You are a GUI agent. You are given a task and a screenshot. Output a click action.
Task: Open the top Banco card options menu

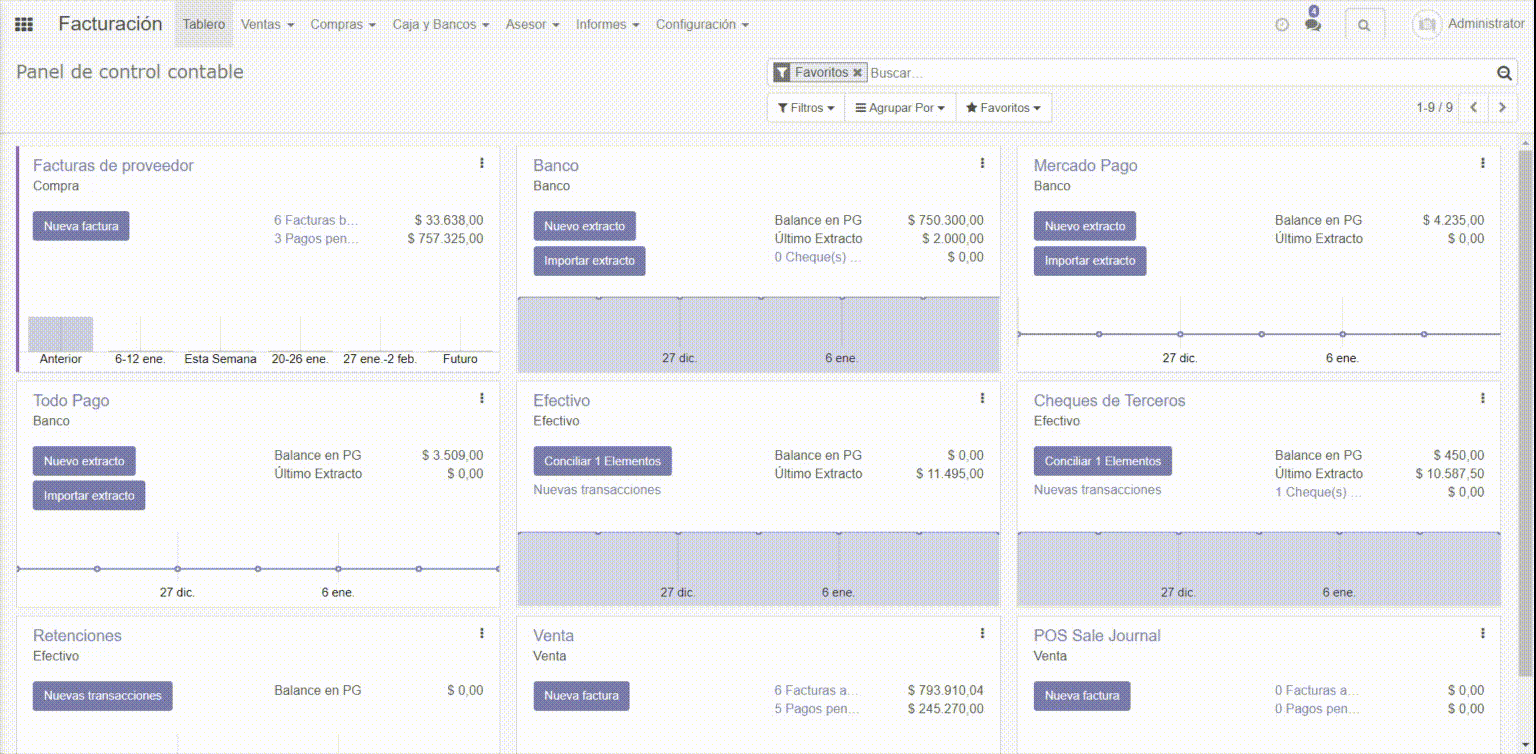pyautogui.click(x=982, y=163)
